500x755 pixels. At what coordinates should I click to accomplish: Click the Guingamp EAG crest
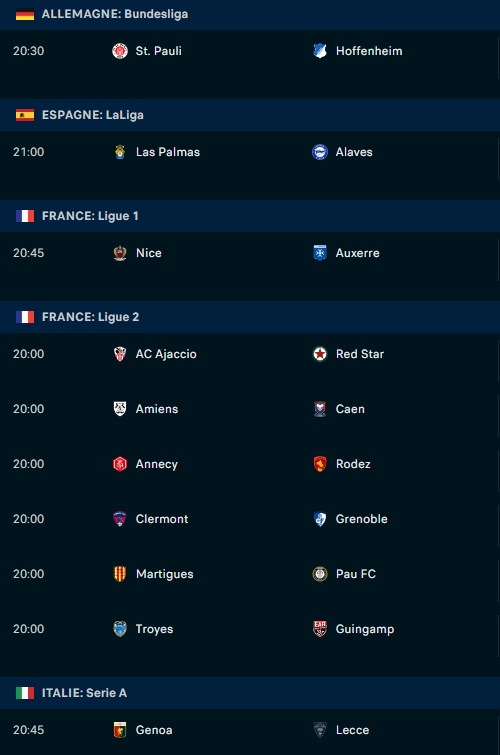(x=320, y=629)
